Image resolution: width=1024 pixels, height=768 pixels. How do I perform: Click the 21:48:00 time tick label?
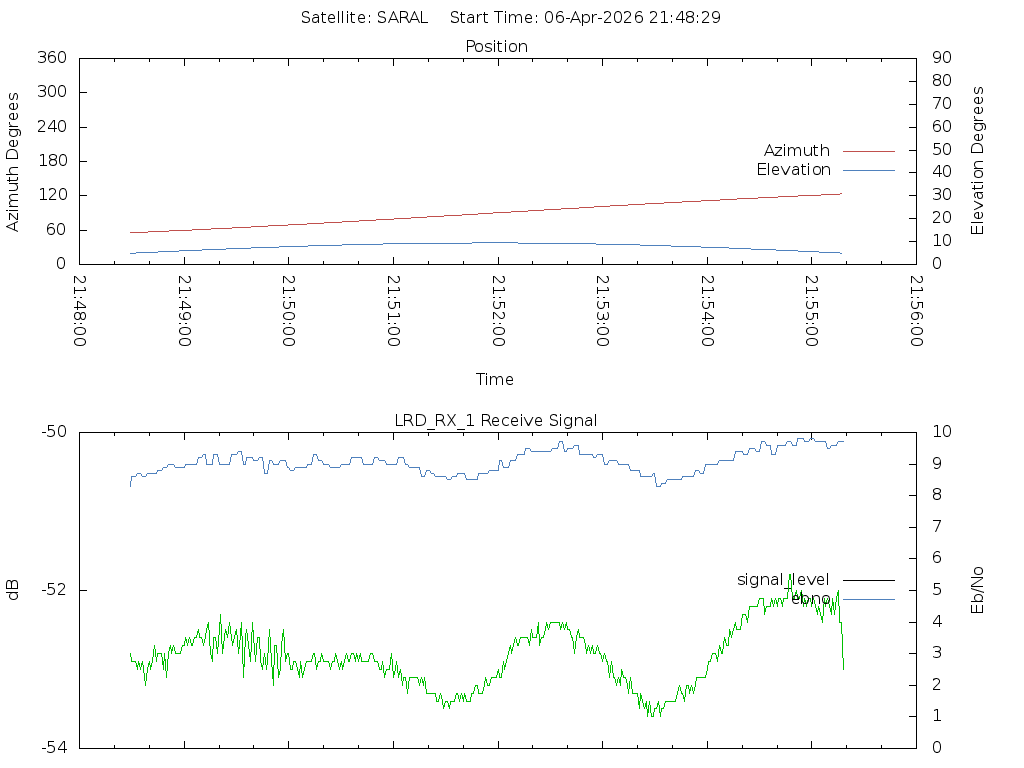pyautogui.click(x=81, y=311)
